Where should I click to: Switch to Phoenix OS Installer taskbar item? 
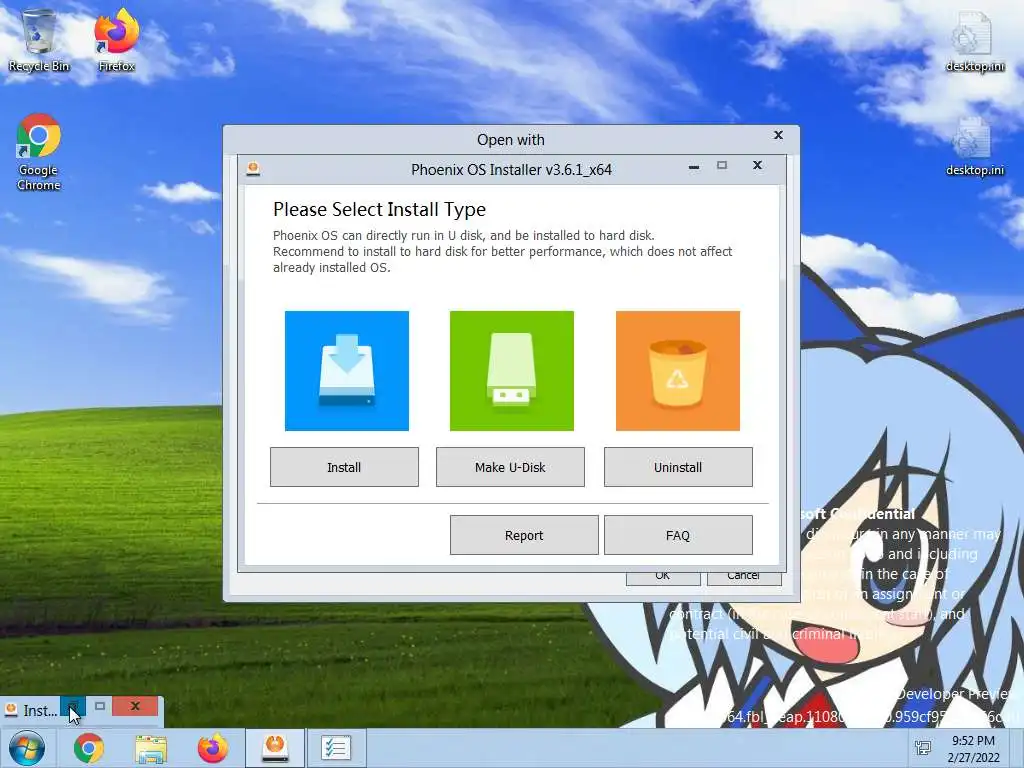coord(275,748)
